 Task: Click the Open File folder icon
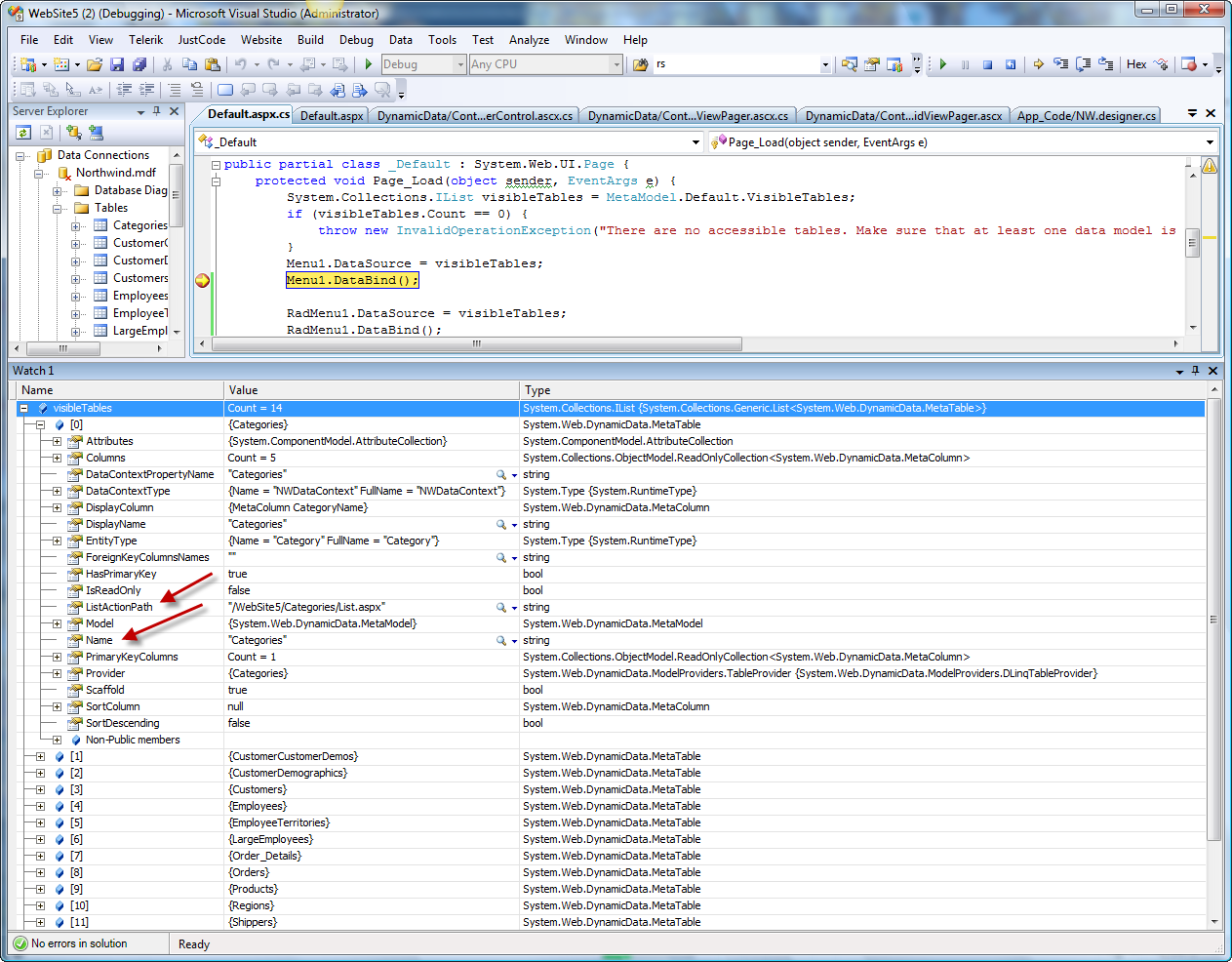(95, 64)
